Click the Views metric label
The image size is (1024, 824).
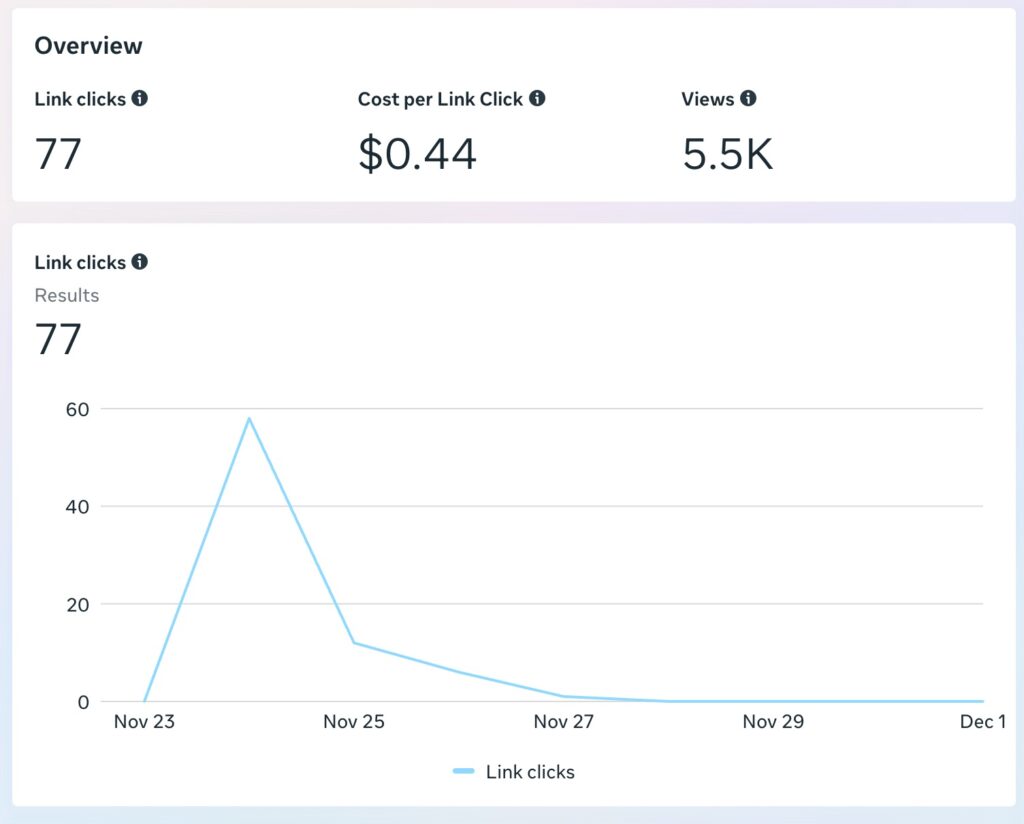[x=707, y=99]
